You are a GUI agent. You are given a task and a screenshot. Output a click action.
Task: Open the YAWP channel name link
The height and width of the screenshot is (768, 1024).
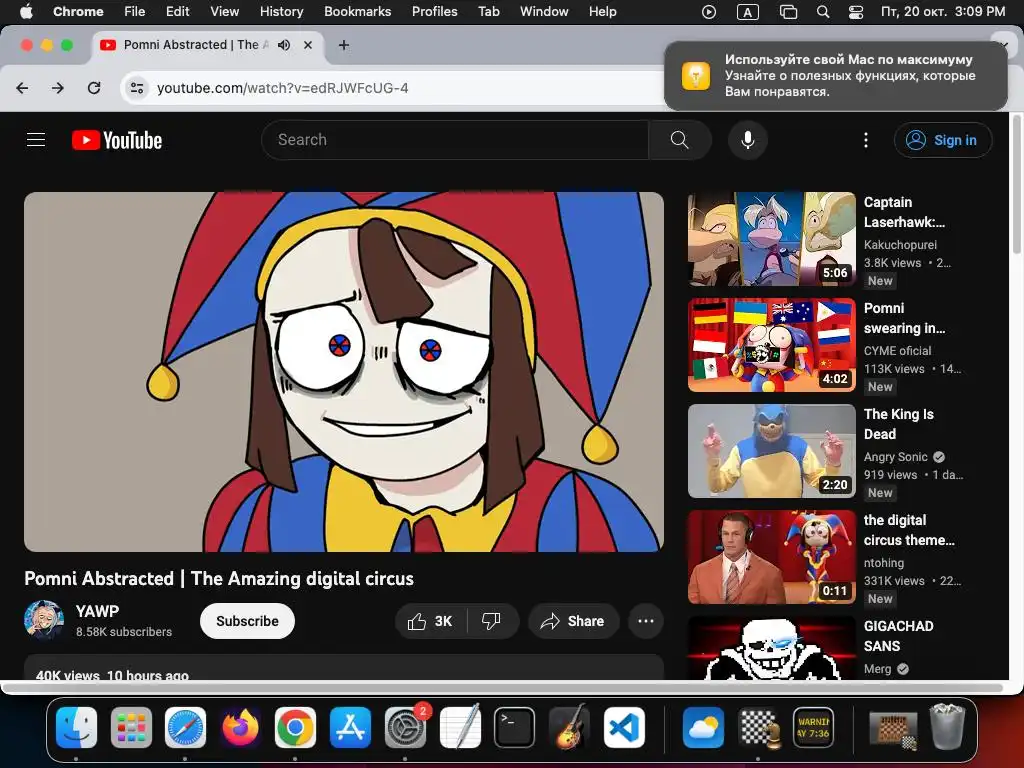coord(97,611)
